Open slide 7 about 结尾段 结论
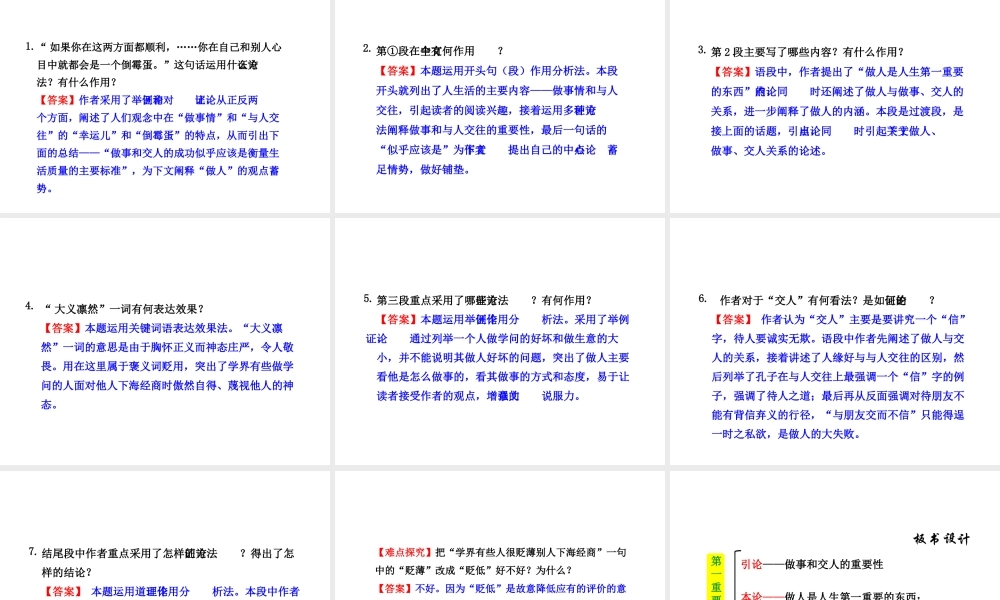The width and height of the screenshot is (1000, 600). click(x=165, y=536)
